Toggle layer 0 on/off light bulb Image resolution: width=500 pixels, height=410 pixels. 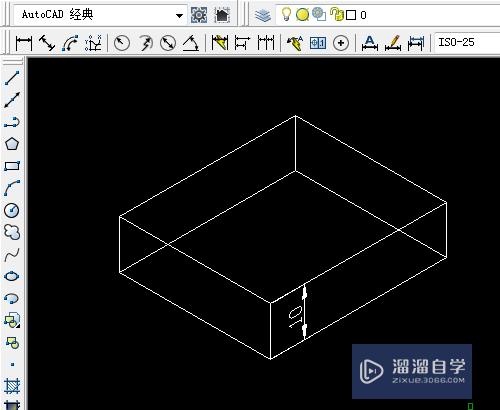click(286, 14)
